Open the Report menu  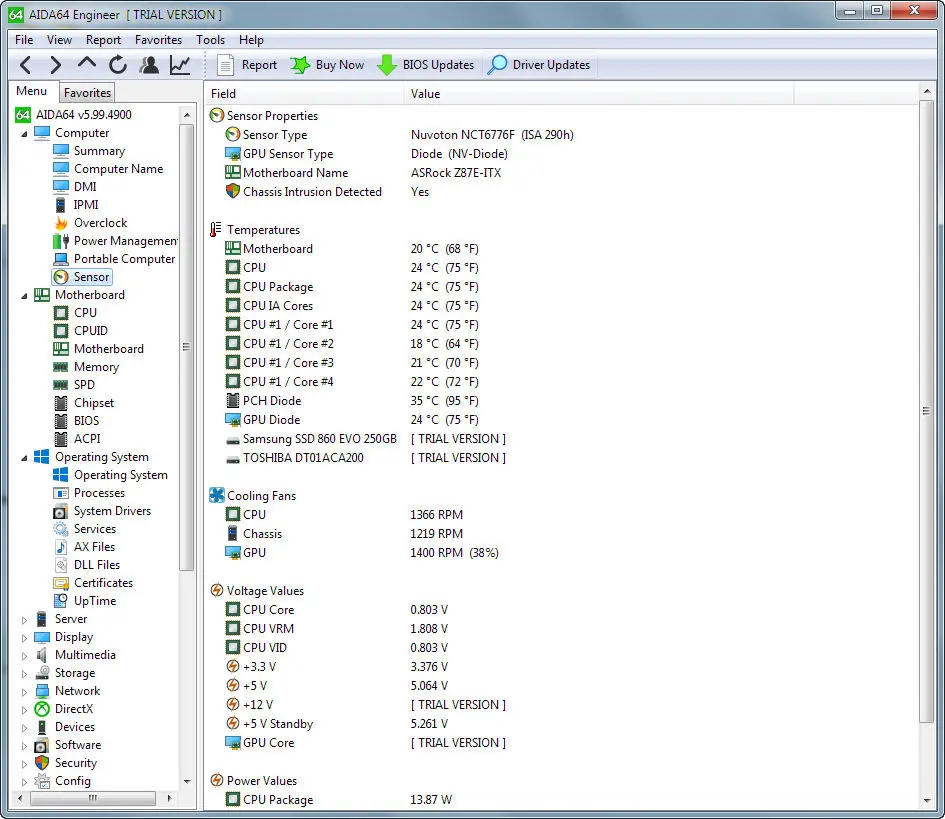click(103, 40)
